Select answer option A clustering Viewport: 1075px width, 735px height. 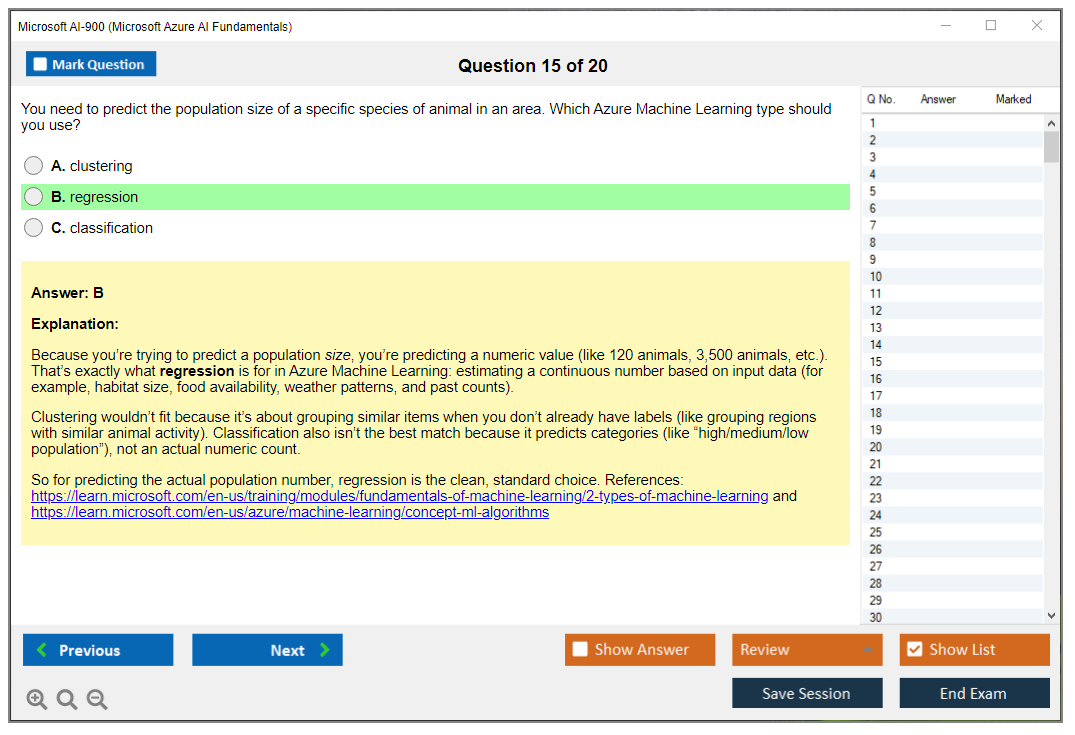pos(33,165)
